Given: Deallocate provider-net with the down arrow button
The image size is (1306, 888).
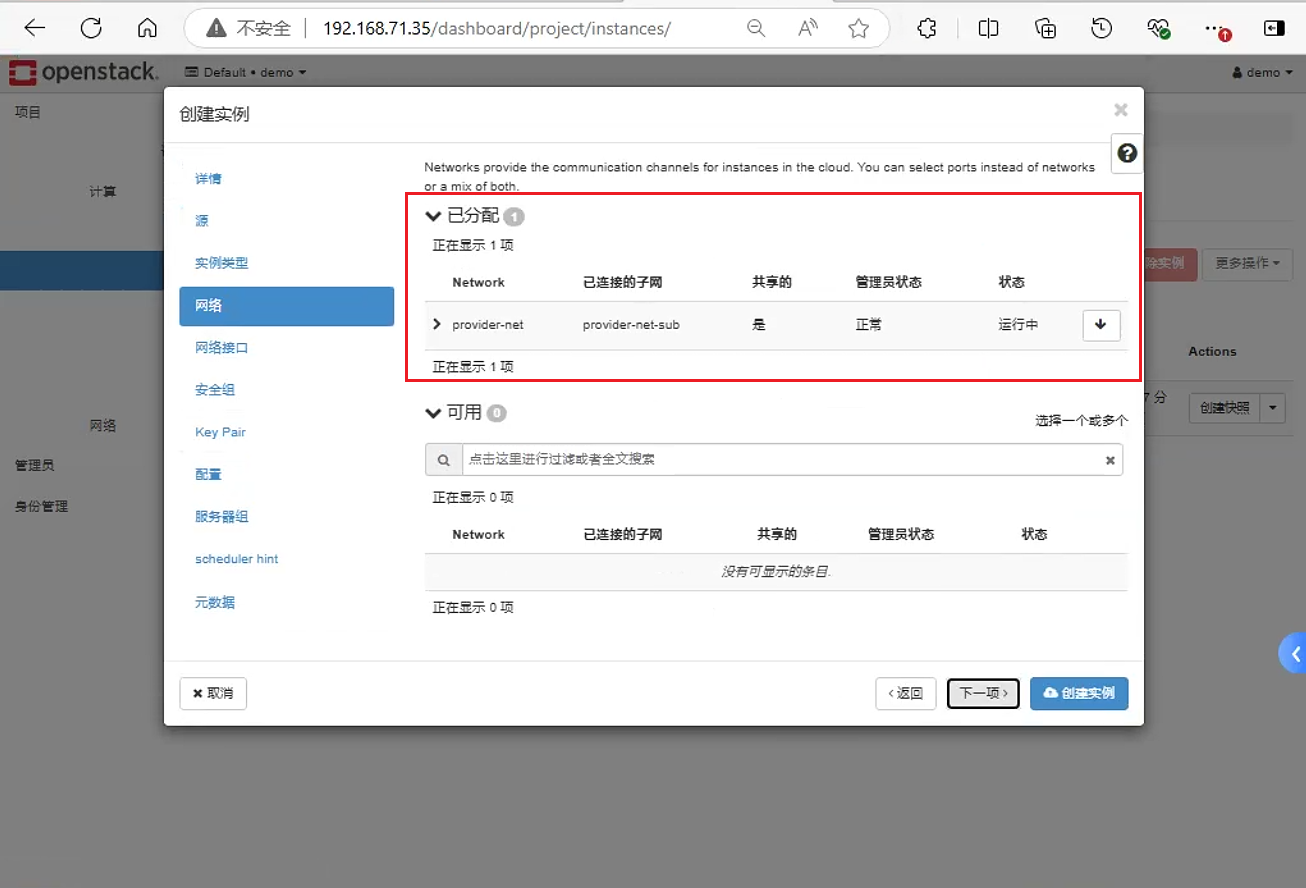Looking at the screenshot, I should (x=1101, y=325).
